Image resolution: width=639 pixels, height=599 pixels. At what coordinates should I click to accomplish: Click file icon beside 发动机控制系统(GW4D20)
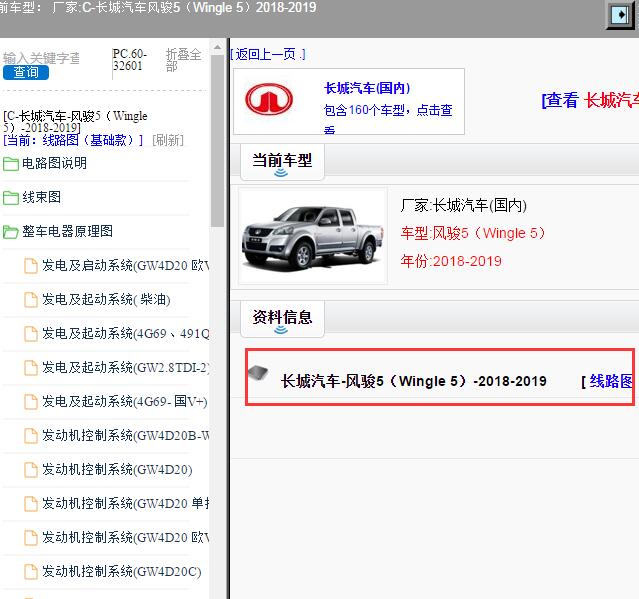31,470
